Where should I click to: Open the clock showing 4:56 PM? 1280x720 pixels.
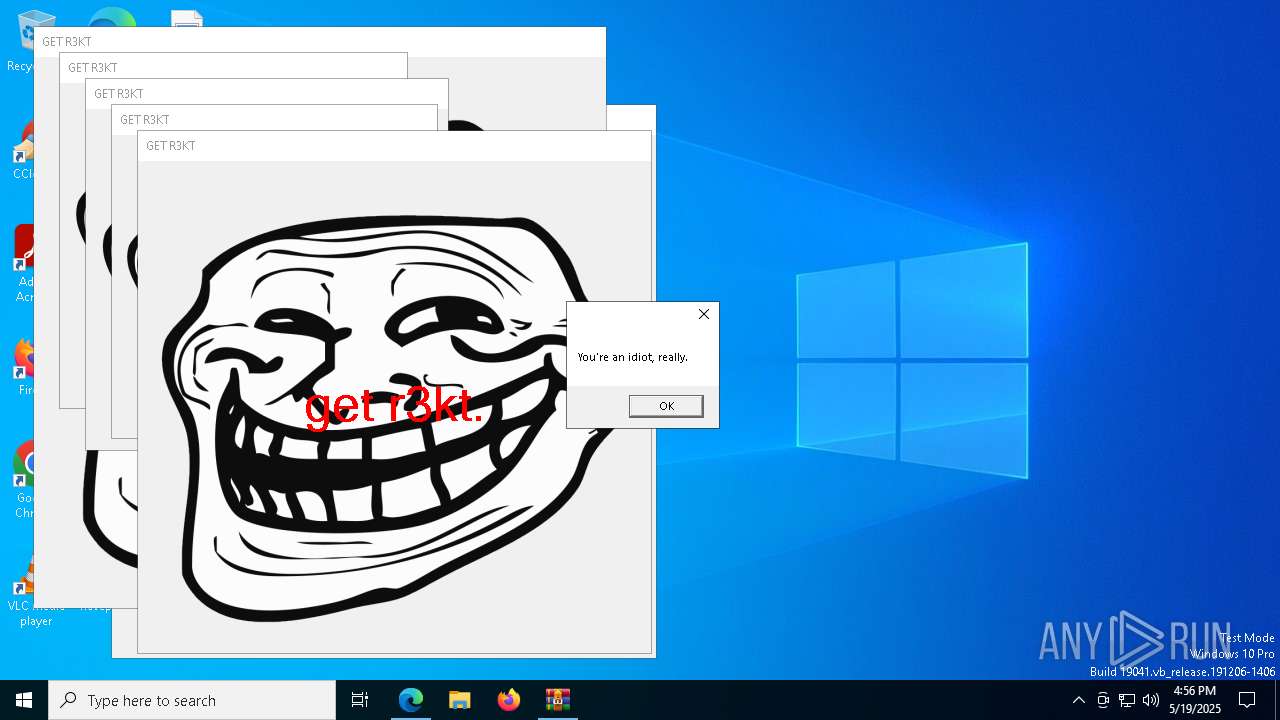[1195, 700]
